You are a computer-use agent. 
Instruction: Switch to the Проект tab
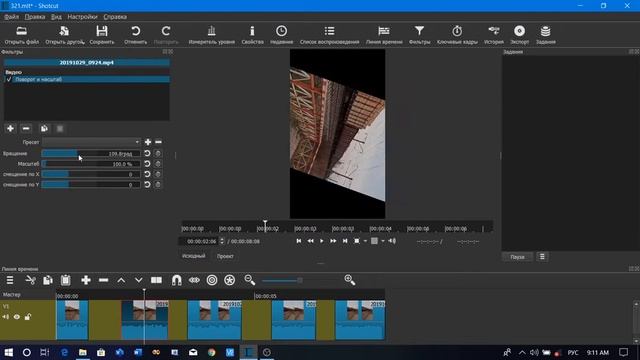click(x=225, y=256)
